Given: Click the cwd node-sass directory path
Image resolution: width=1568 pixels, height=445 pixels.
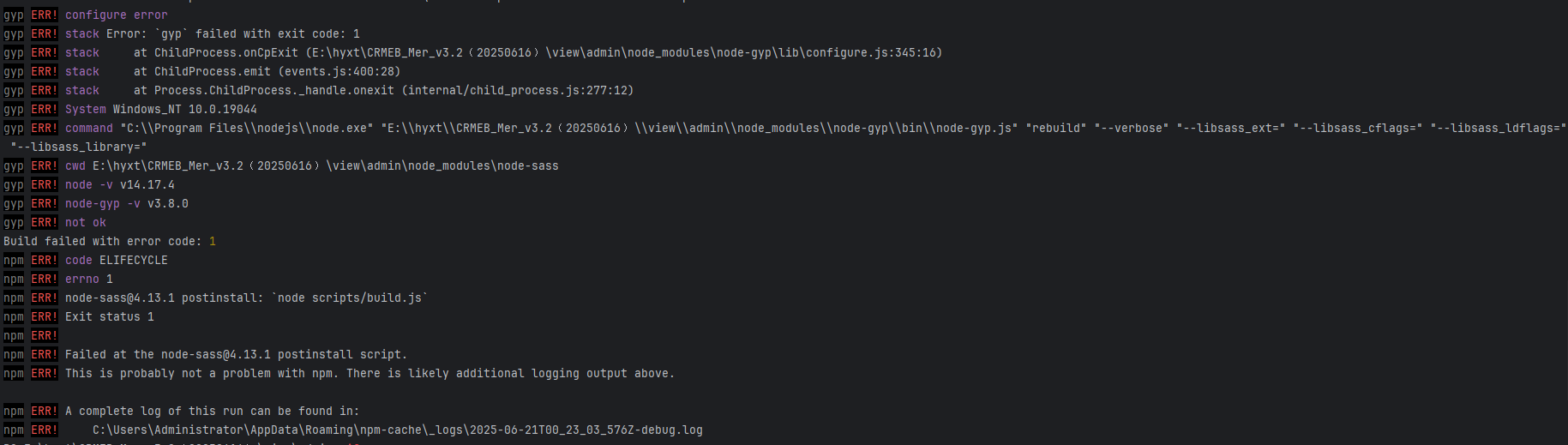Looking at the screenshot, I should [x=326, y=166].
